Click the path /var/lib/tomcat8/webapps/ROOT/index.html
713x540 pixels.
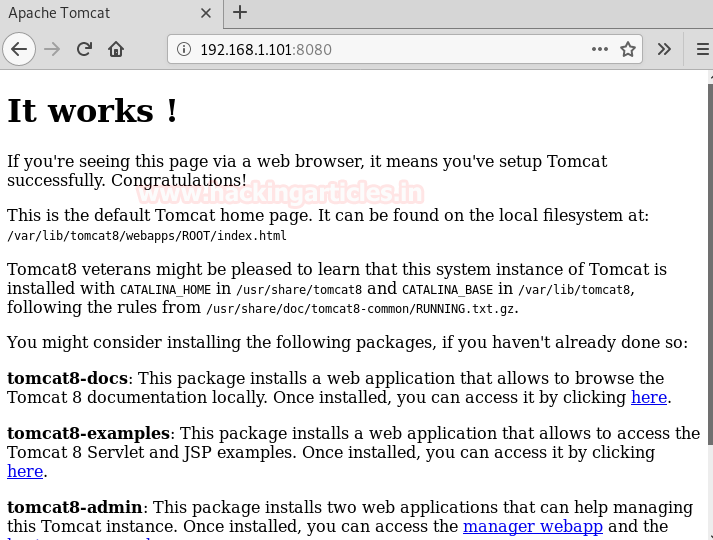coord(147,235)
